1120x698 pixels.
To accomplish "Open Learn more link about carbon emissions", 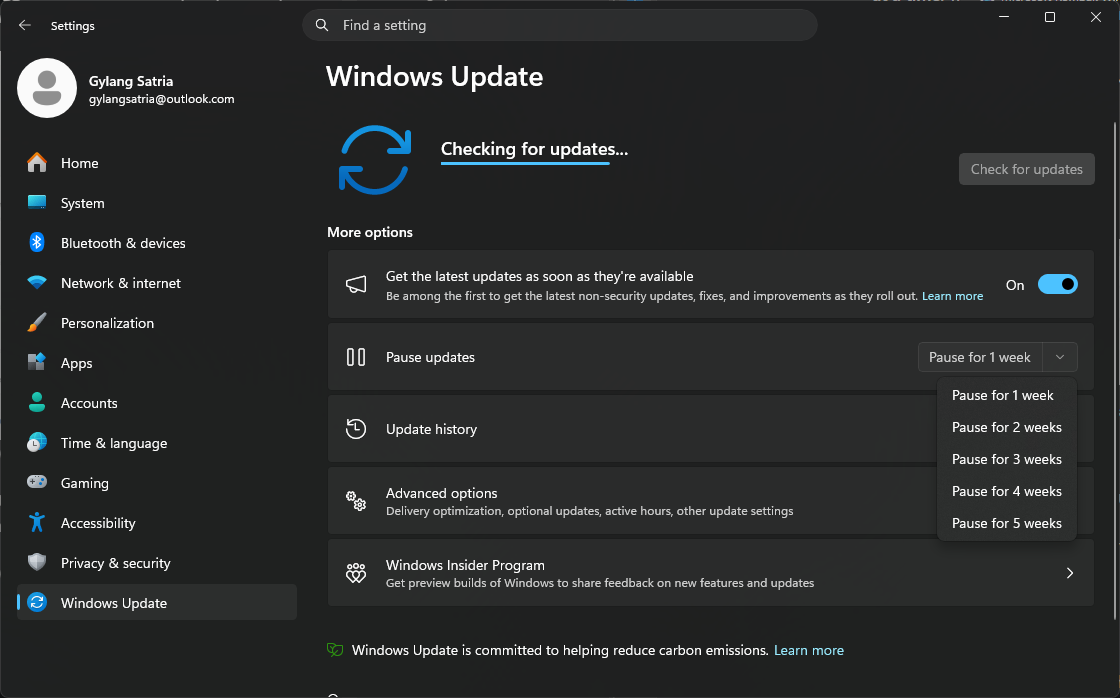I will tap(808, 650).
